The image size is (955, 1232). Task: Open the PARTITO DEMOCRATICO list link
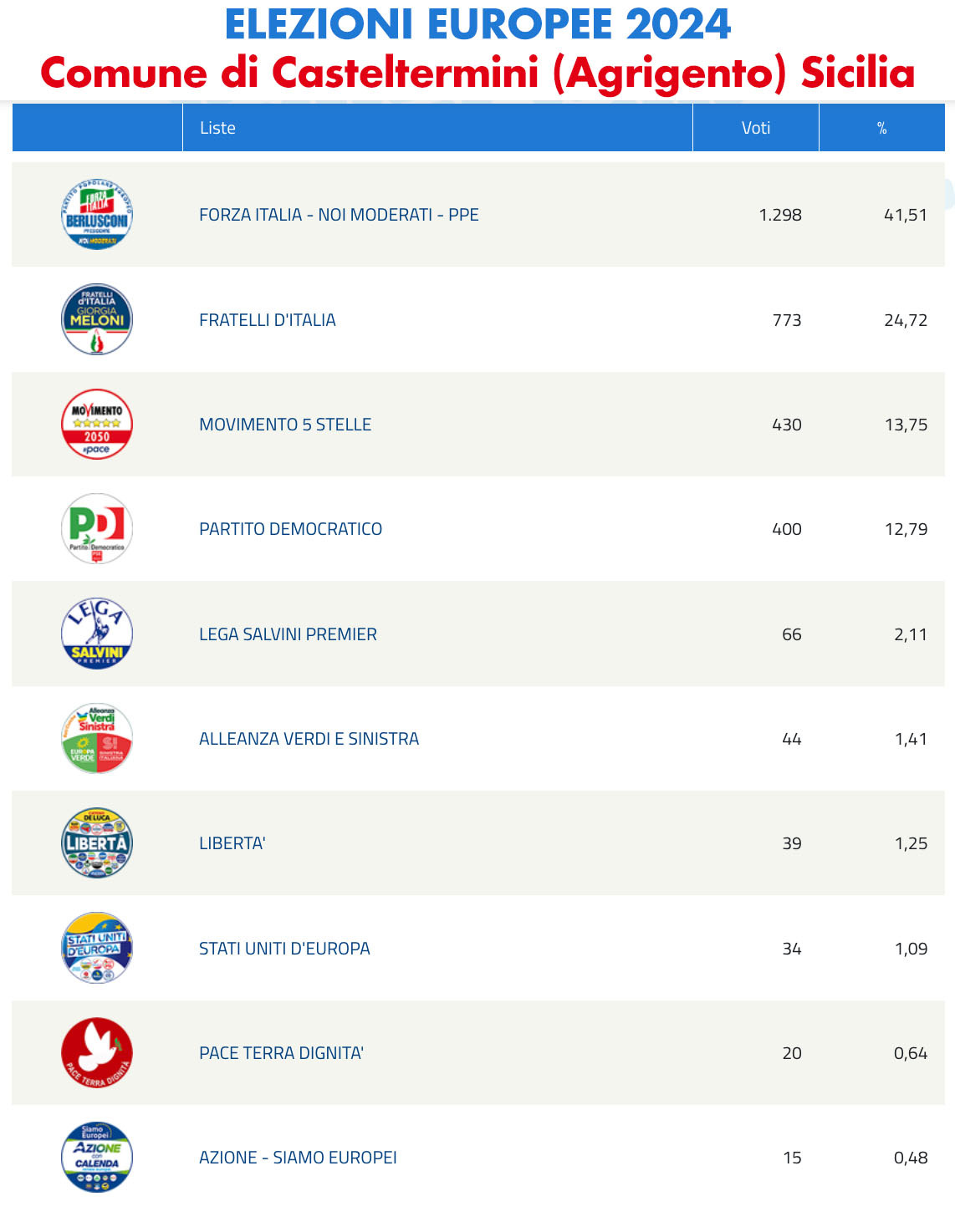pyautogui.click(x=290, y=529)
